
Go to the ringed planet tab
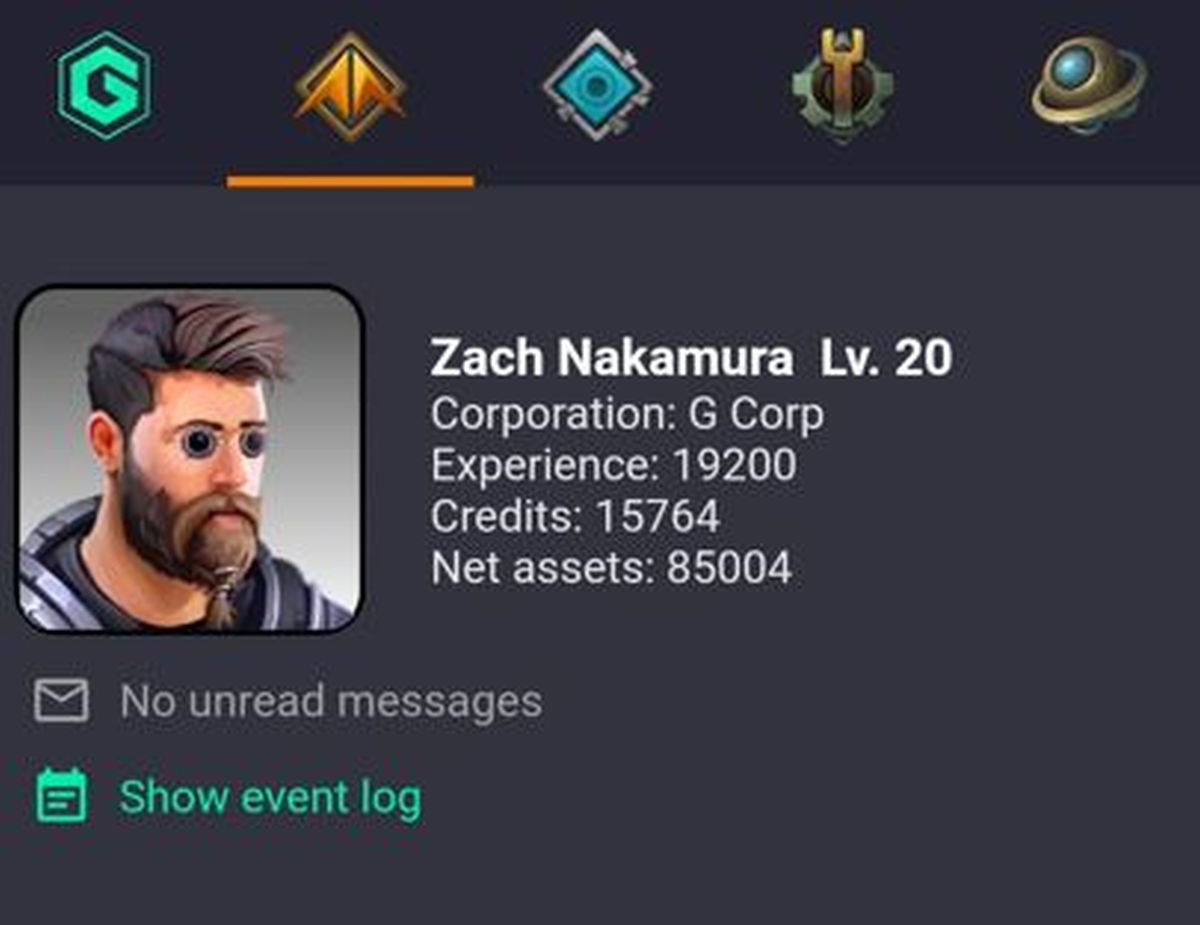[1089, 85]
